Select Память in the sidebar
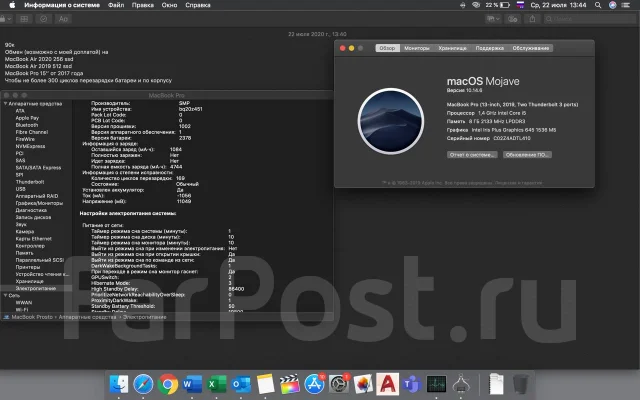Viewport: 640px width, 400px height. (24, 253)
